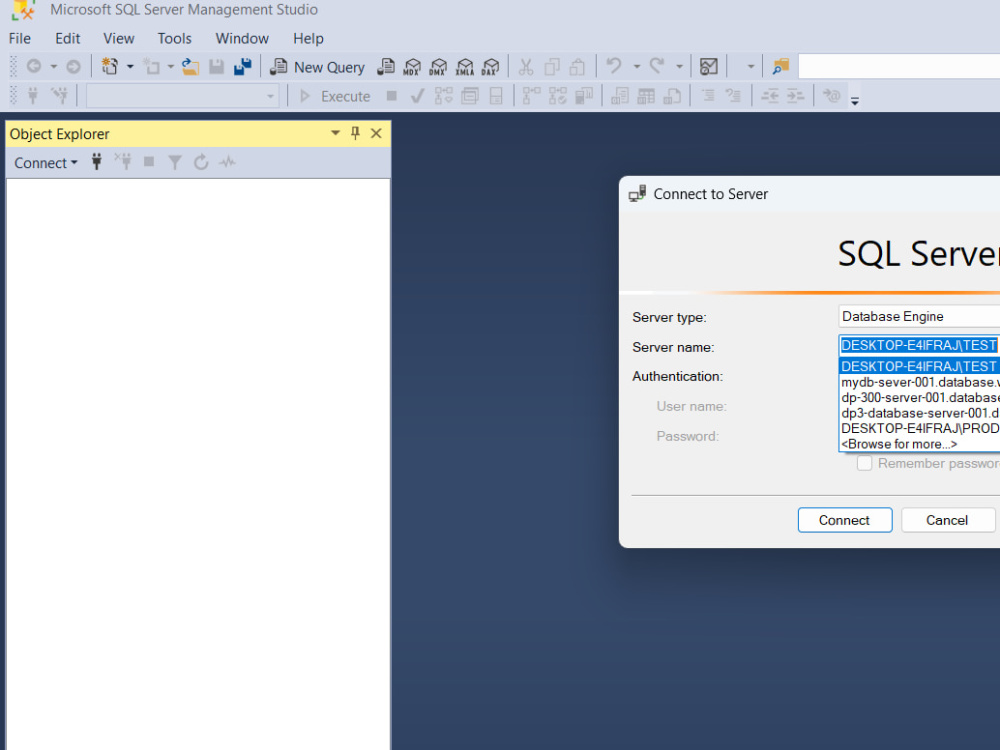Open the Connect dropdown in Object Explorer
Image resolution: width=1000 pixels, height=750 pixels.
coord(45,163)
